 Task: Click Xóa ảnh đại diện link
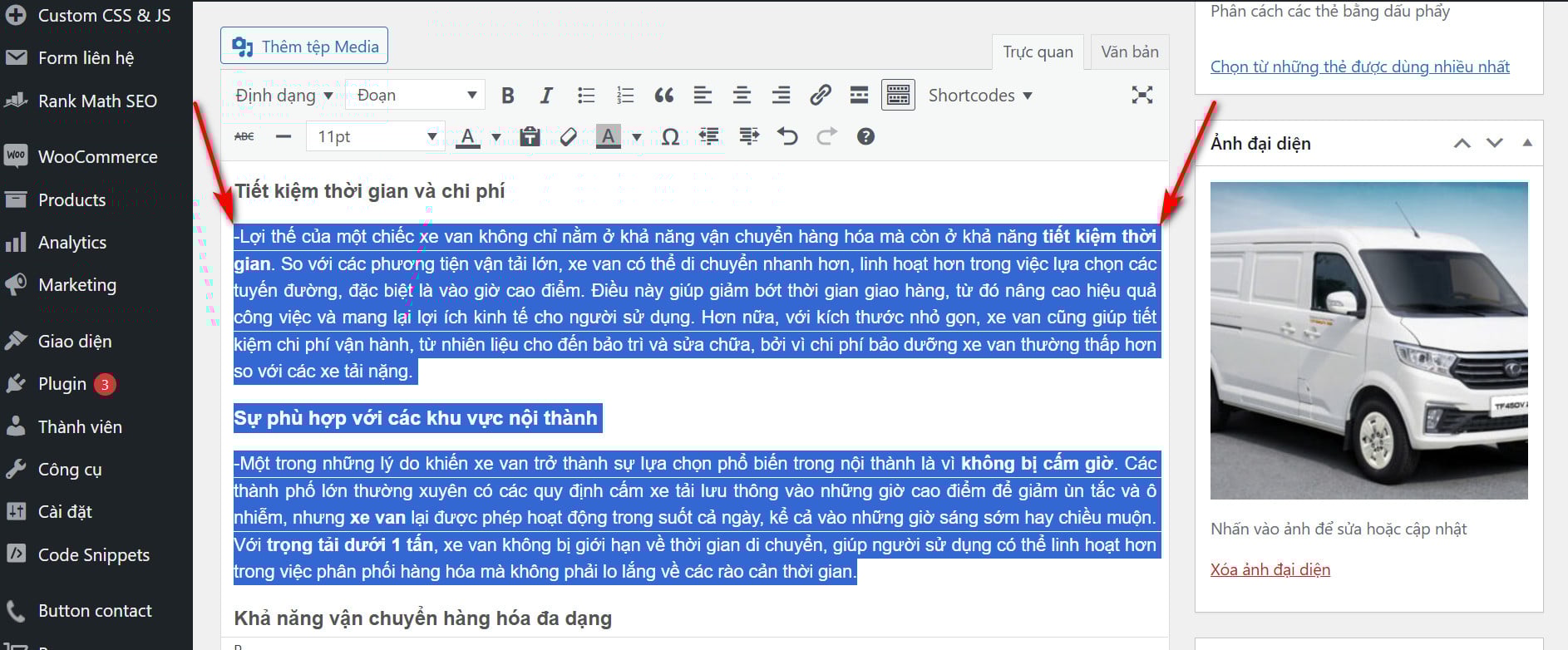[x=1270, y=569]
